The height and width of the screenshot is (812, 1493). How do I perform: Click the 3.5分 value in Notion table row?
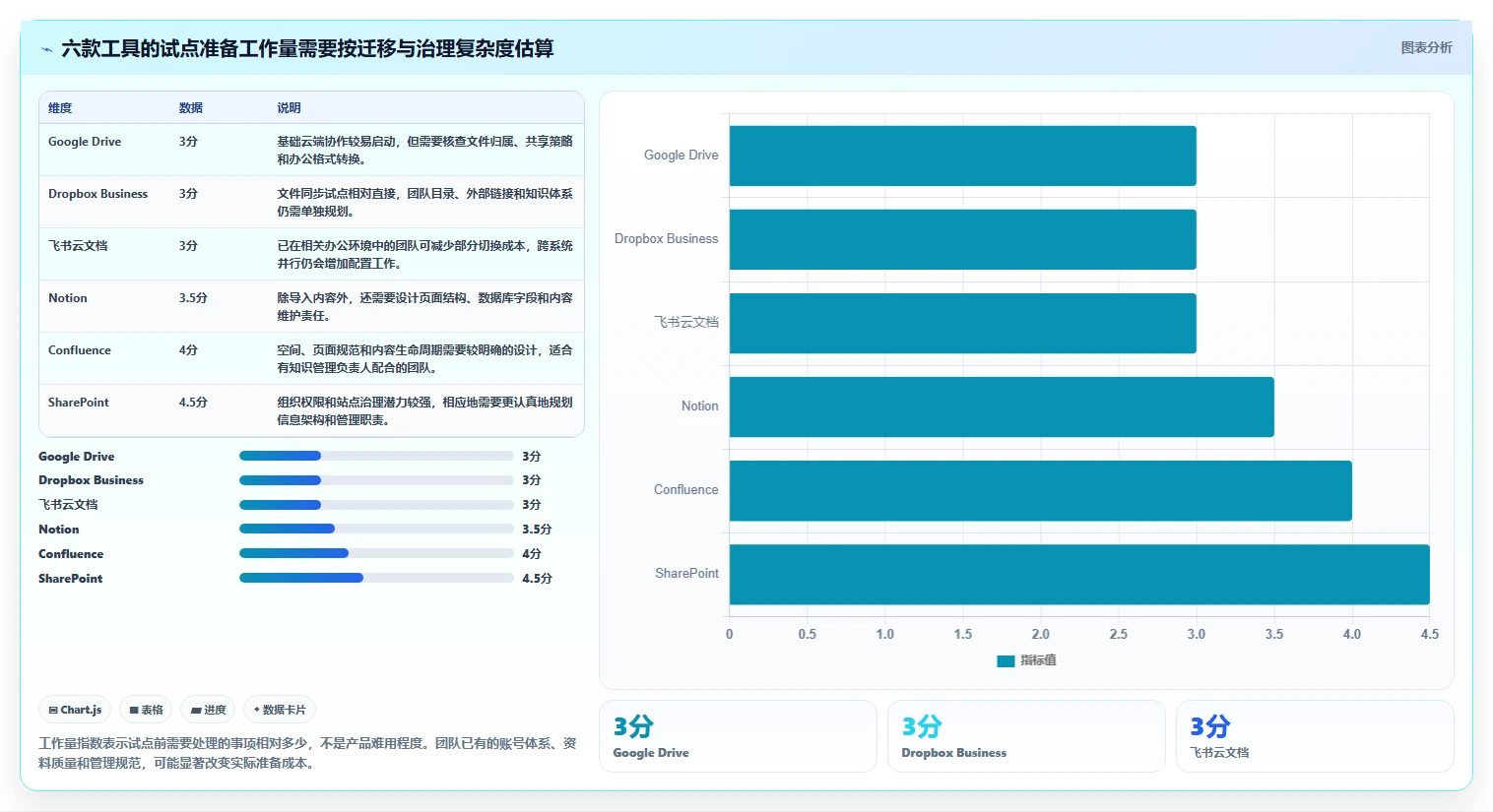click(x=193, y=298)
